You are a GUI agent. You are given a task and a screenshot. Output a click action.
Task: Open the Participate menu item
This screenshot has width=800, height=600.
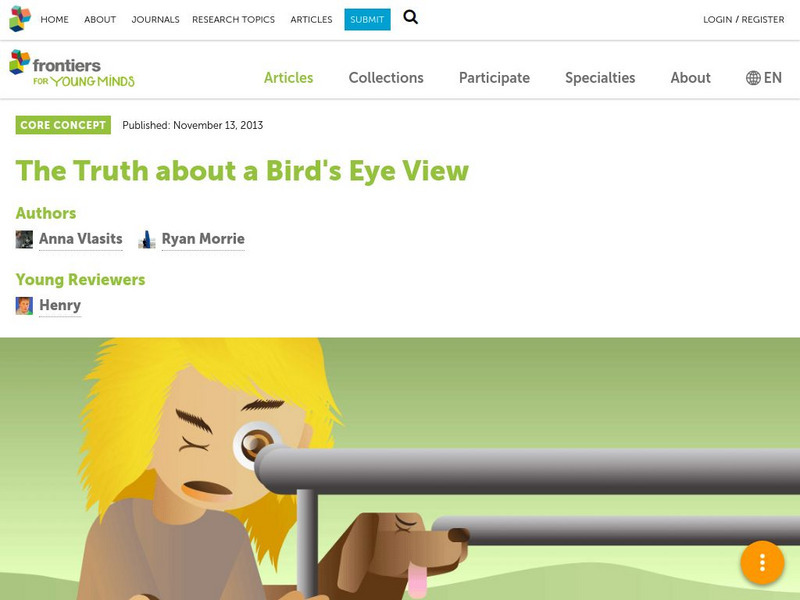(x=494, y=78)
